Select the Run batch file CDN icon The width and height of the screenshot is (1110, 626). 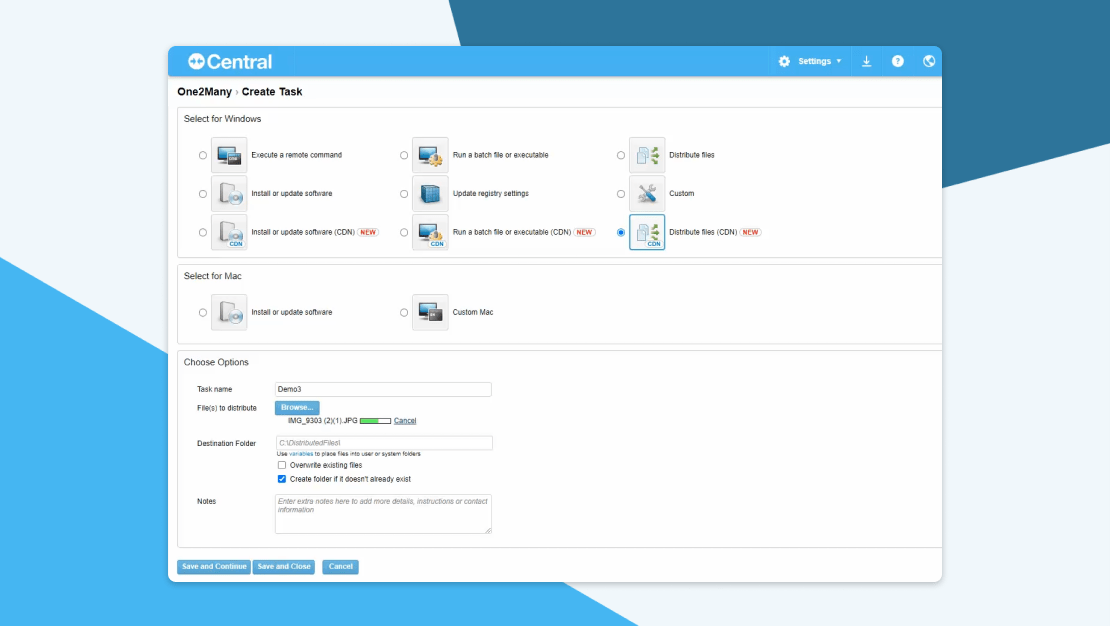pyautogui.click(x=430, y=232)
